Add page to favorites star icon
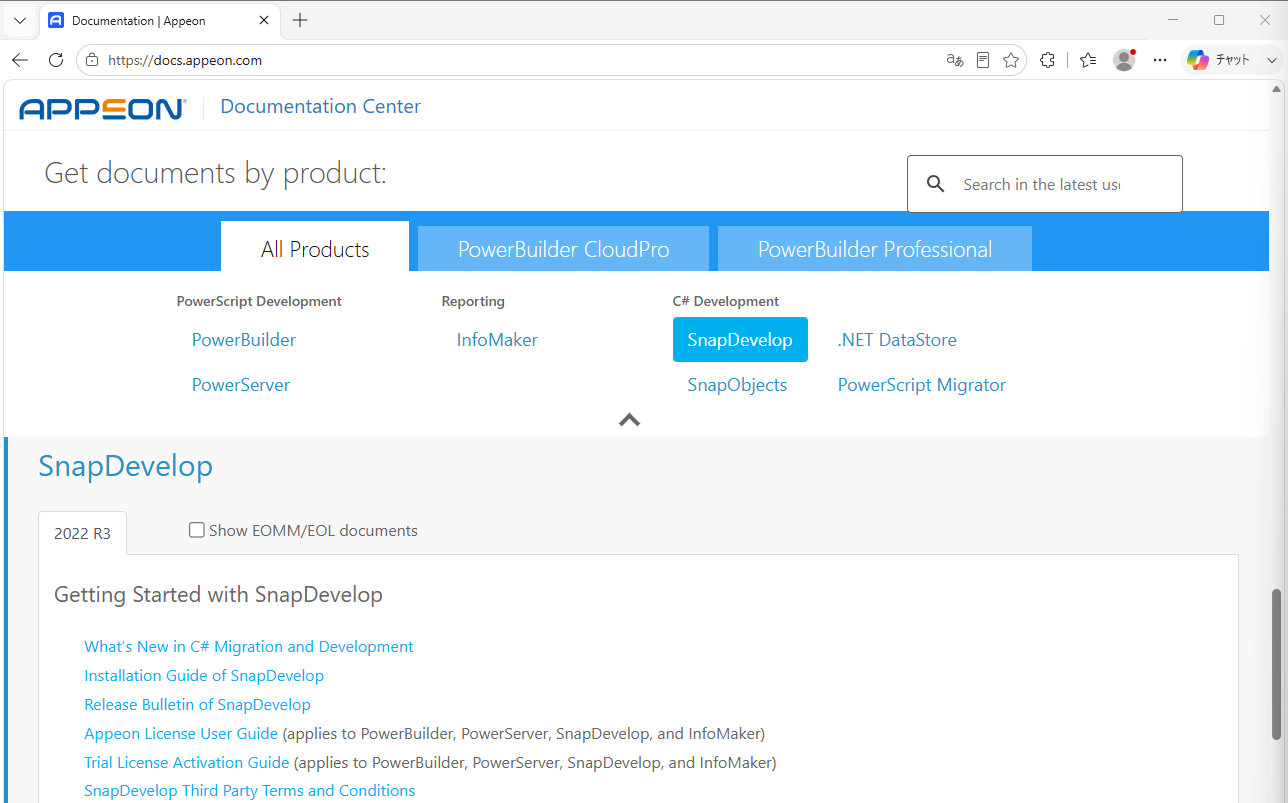1288x803 pixels. 1011,60
